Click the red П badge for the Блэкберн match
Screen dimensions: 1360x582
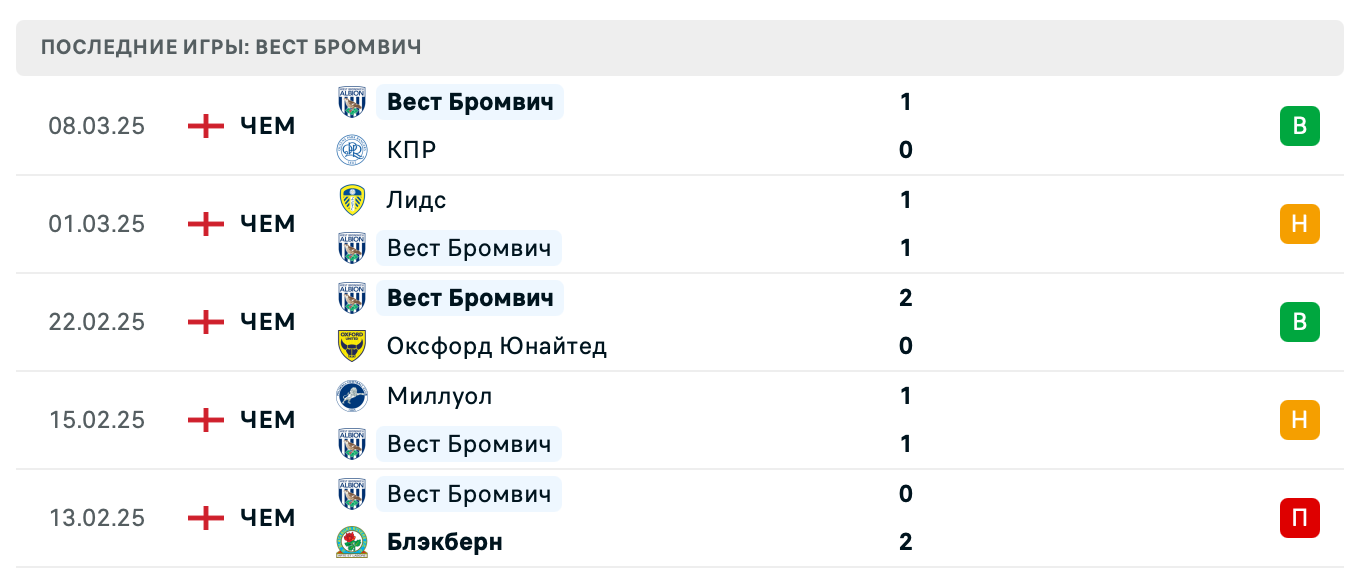click(x=1299, y=518)
